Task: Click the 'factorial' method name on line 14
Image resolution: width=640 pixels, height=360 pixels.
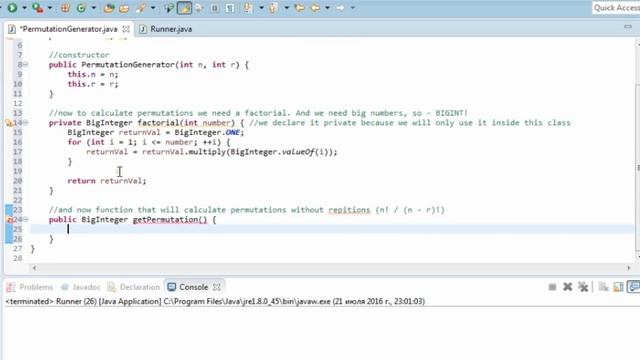Action: point(158,122)
